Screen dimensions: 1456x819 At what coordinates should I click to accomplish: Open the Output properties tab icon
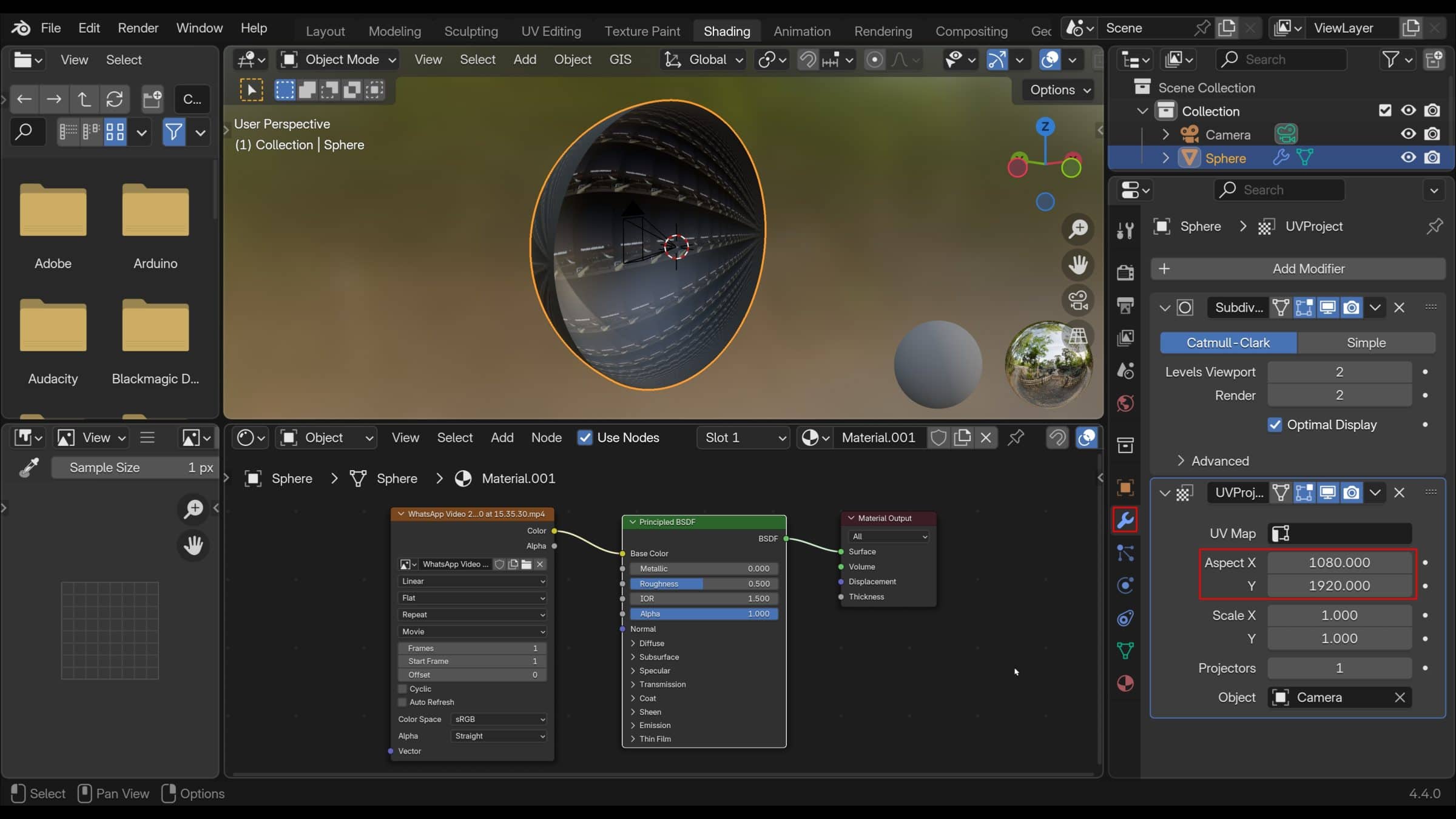(1125, 305)
